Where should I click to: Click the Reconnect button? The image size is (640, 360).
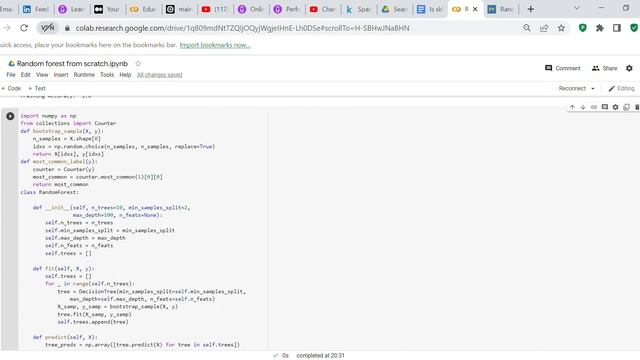572,88
